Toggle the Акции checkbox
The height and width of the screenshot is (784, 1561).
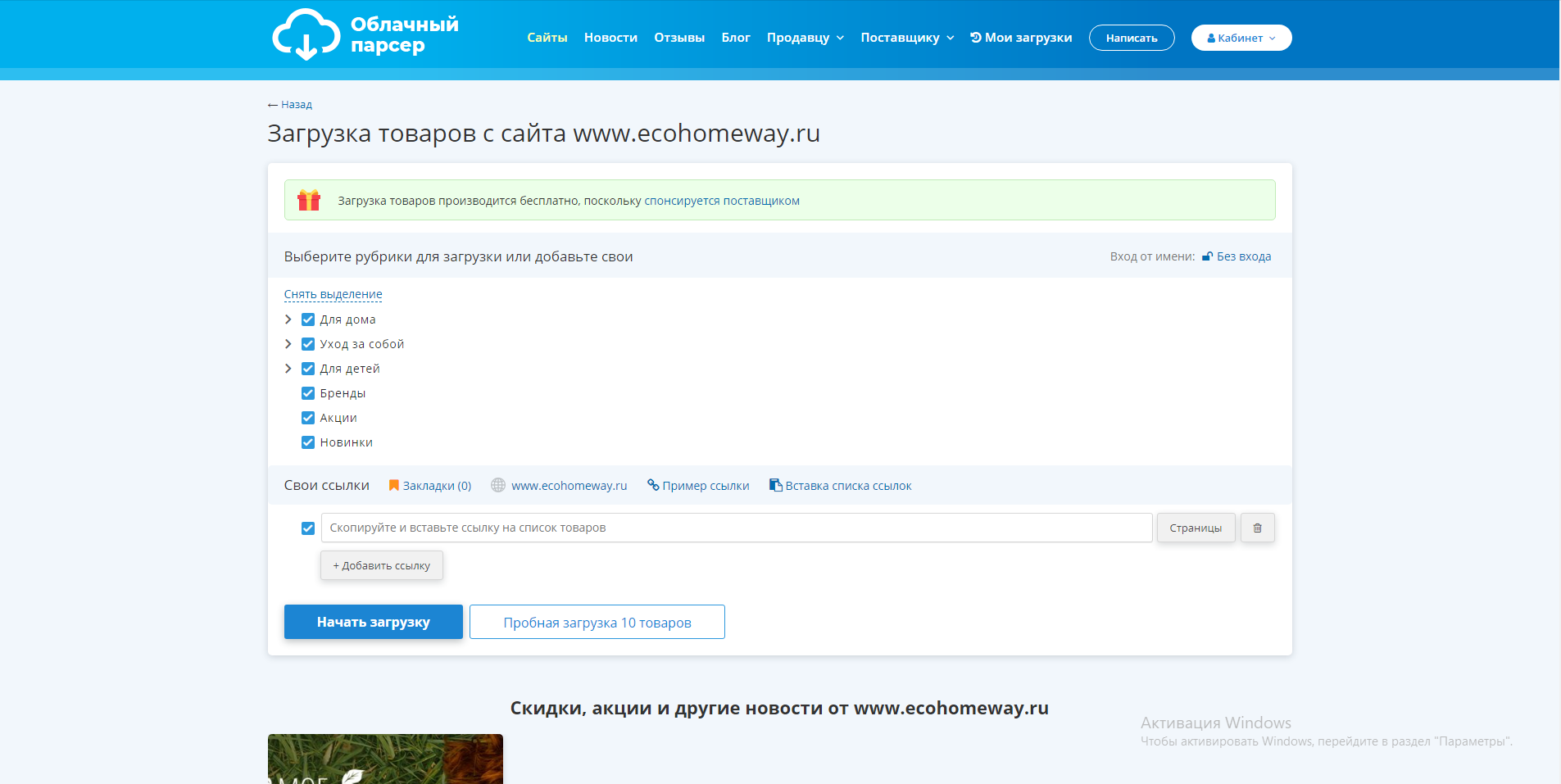point(308,418)
